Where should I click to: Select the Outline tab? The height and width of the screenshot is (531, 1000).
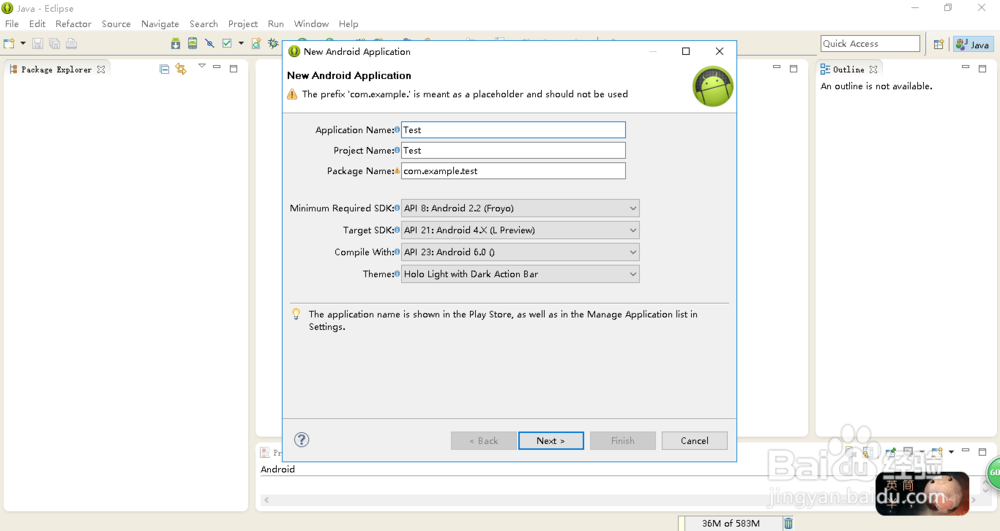[x=848, y=69]
